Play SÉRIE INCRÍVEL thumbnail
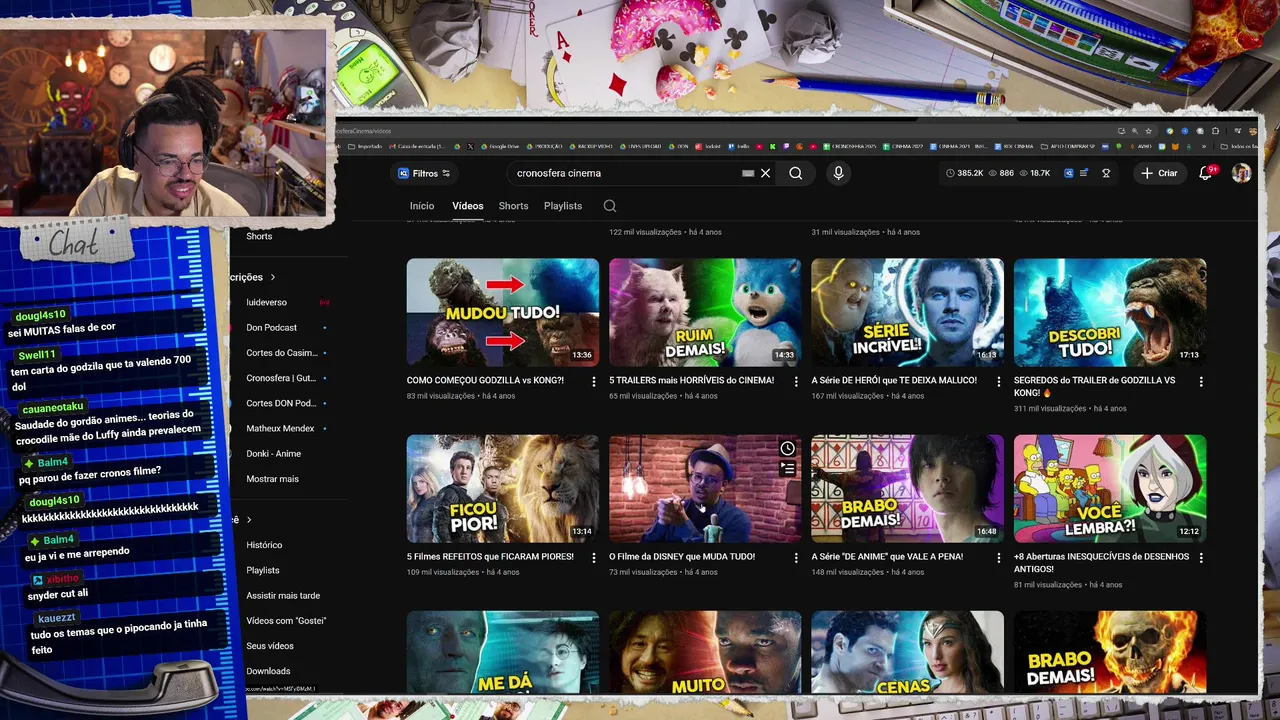Image resolution: width=1280 pixels, height=720 pixels. [x=907, y=312]
